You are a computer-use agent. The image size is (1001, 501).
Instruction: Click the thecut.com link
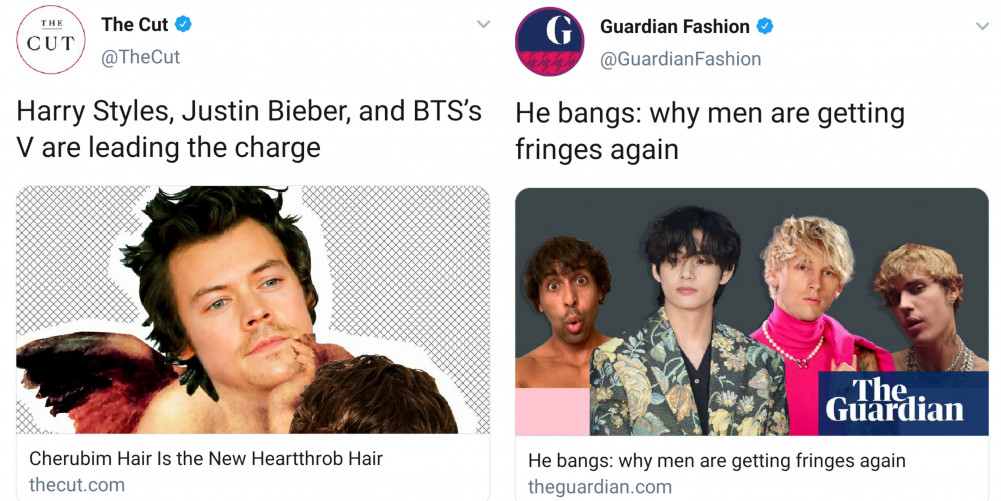[x=77, y=484]
